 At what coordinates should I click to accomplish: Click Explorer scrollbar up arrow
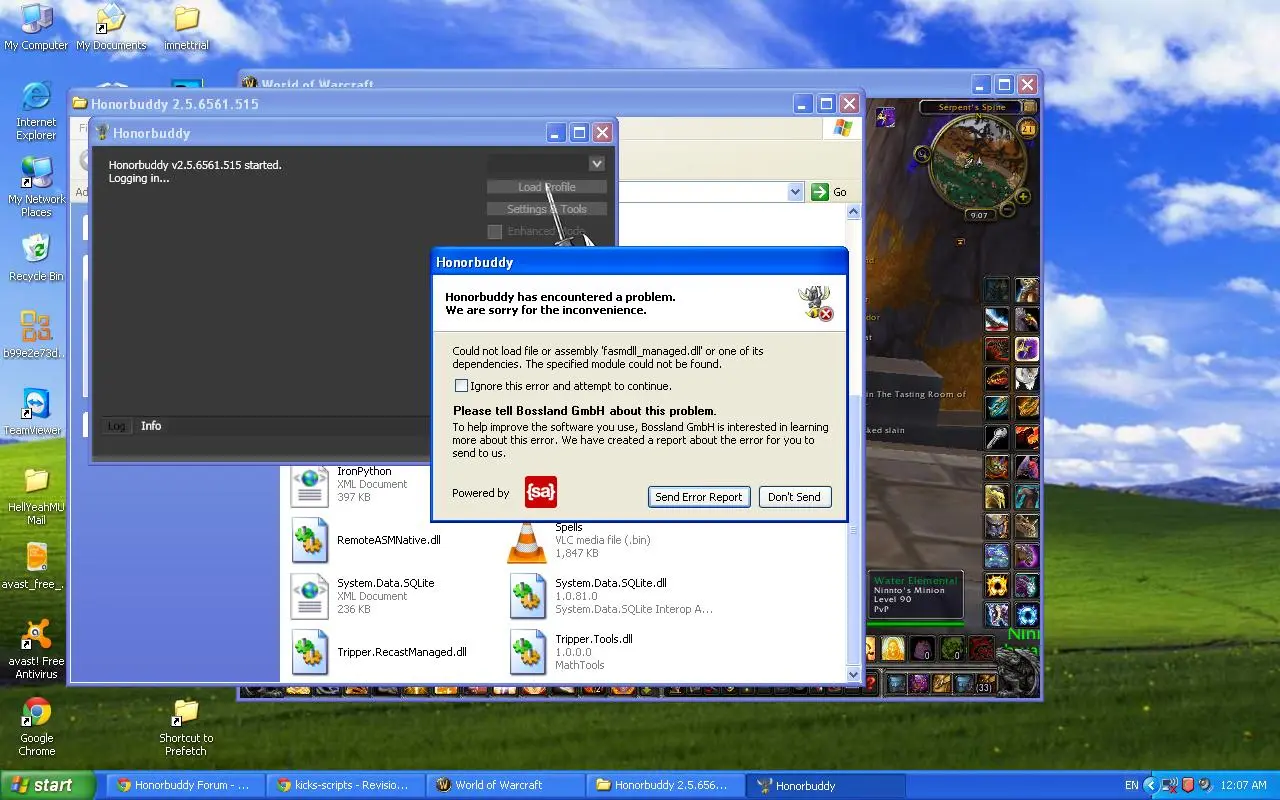tap(853, 212)
